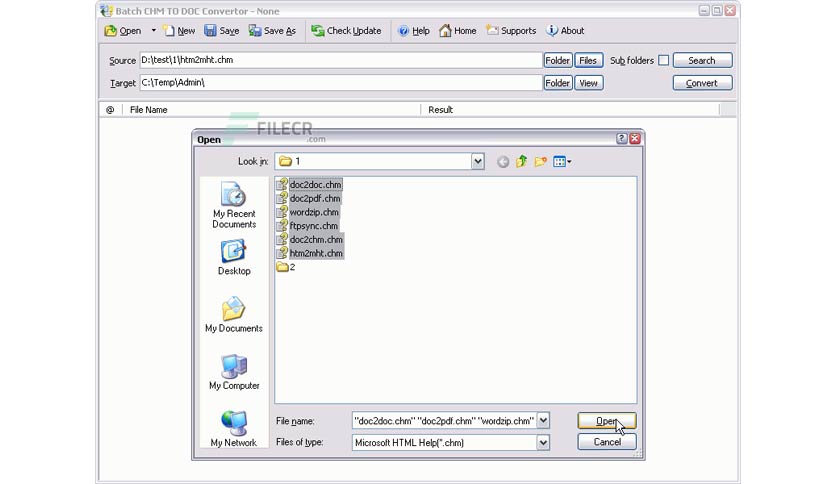Click the Target path input field
Viewport: 836px width, 484px height.
tap(341, 83)
